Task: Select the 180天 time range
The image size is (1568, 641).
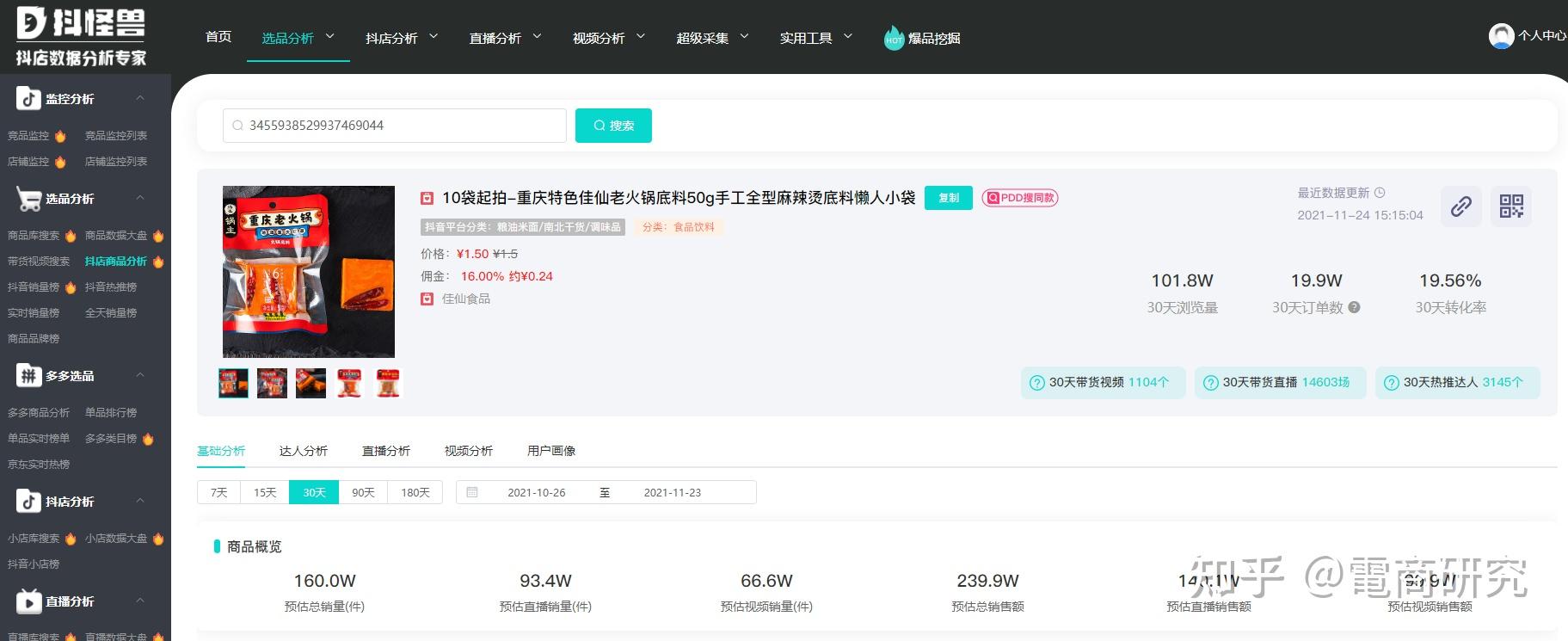Action: pyautogui.click(x=415, y=492)
